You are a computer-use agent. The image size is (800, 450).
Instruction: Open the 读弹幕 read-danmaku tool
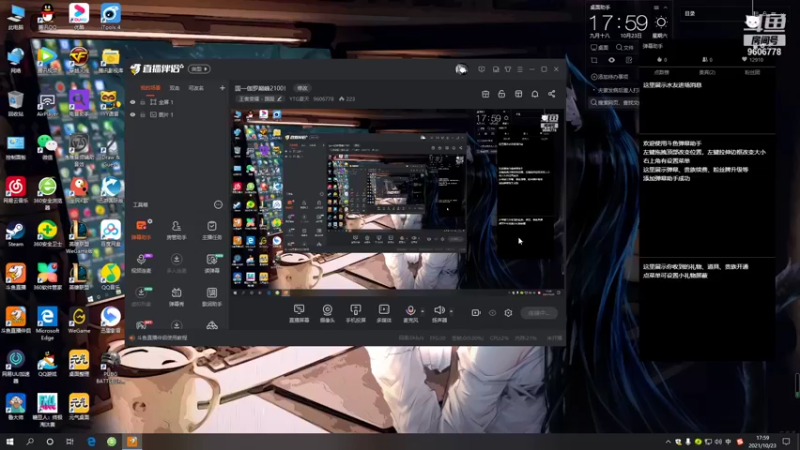212,263
